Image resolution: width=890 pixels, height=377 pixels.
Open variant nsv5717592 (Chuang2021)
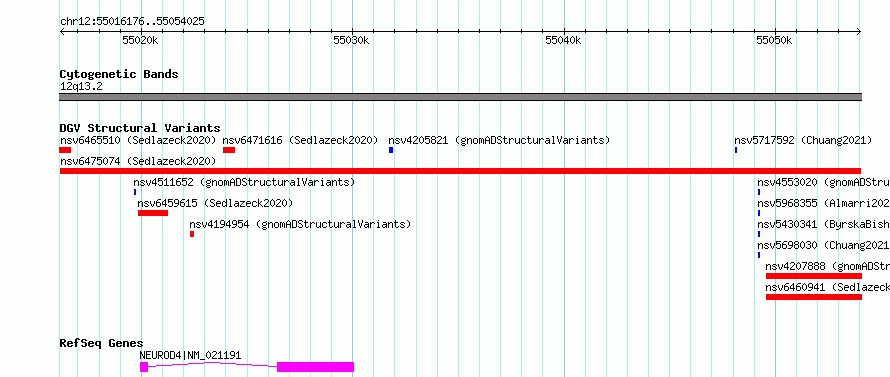tap(803, 140)
